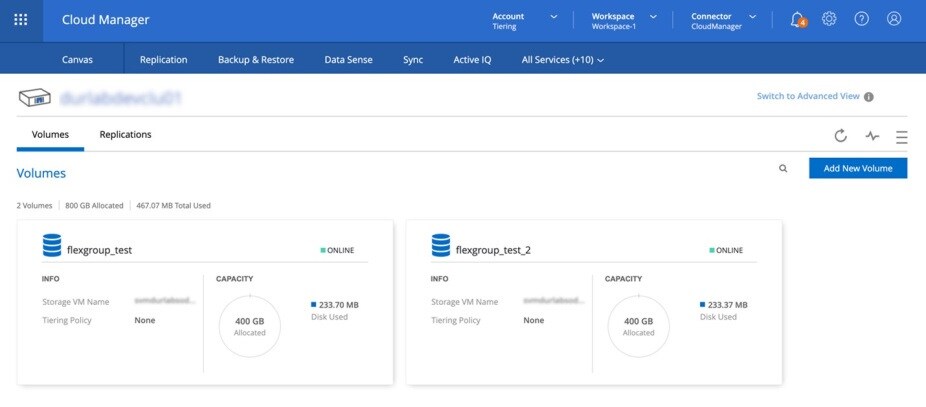Go to the Data Sense service

[x=348, y=60]
